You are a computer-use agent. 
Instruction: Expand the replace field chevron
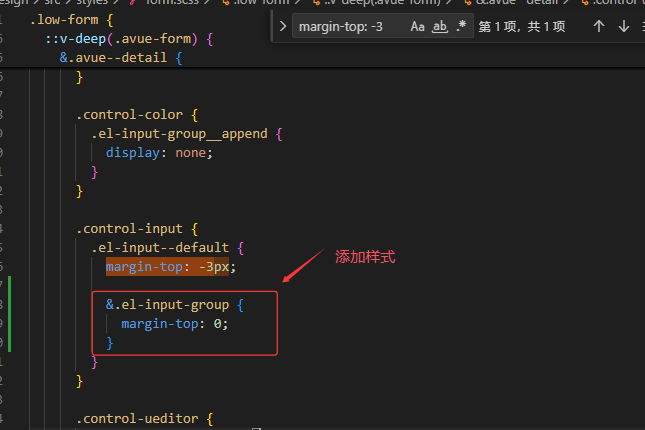283,27
